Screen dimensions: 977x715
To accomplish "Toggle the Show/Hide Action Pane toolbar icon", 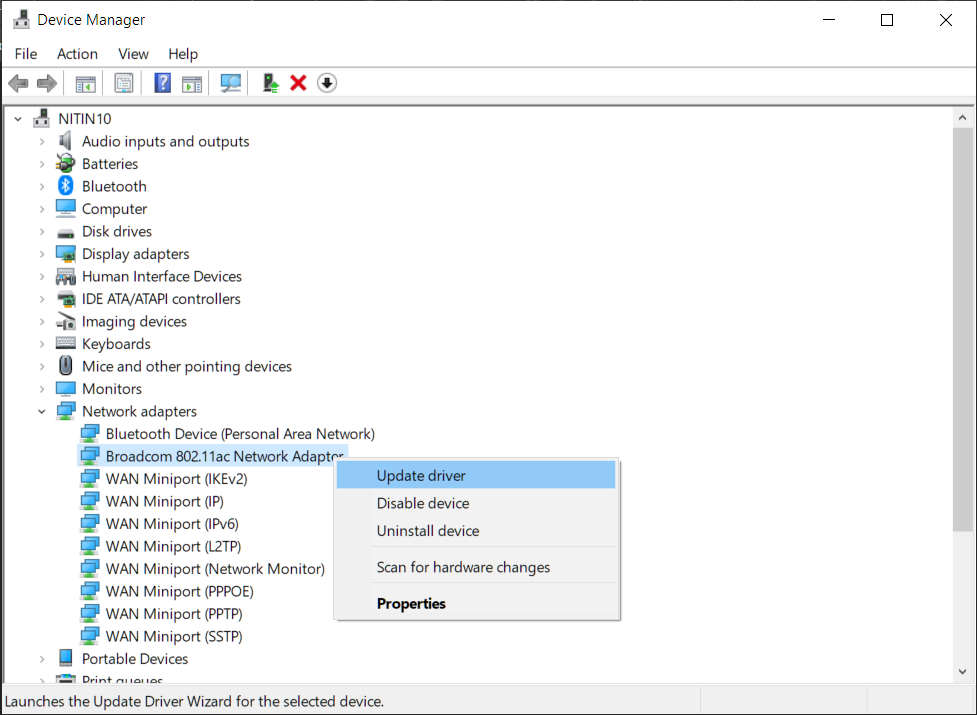I will pyautogui.click(x=192, y=83).
